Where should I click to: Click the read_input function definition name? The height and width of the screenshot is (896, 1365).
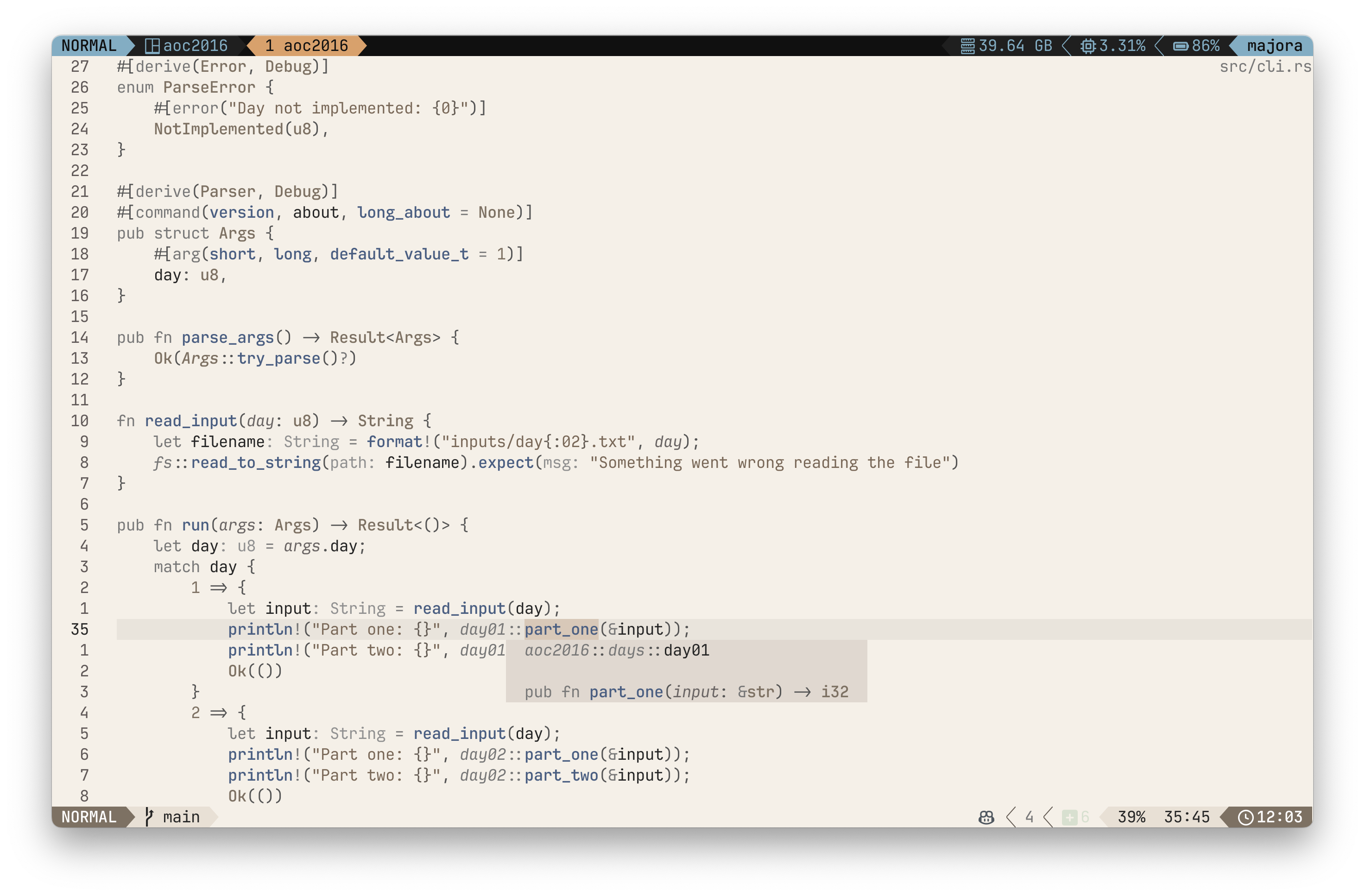(190, 421)
